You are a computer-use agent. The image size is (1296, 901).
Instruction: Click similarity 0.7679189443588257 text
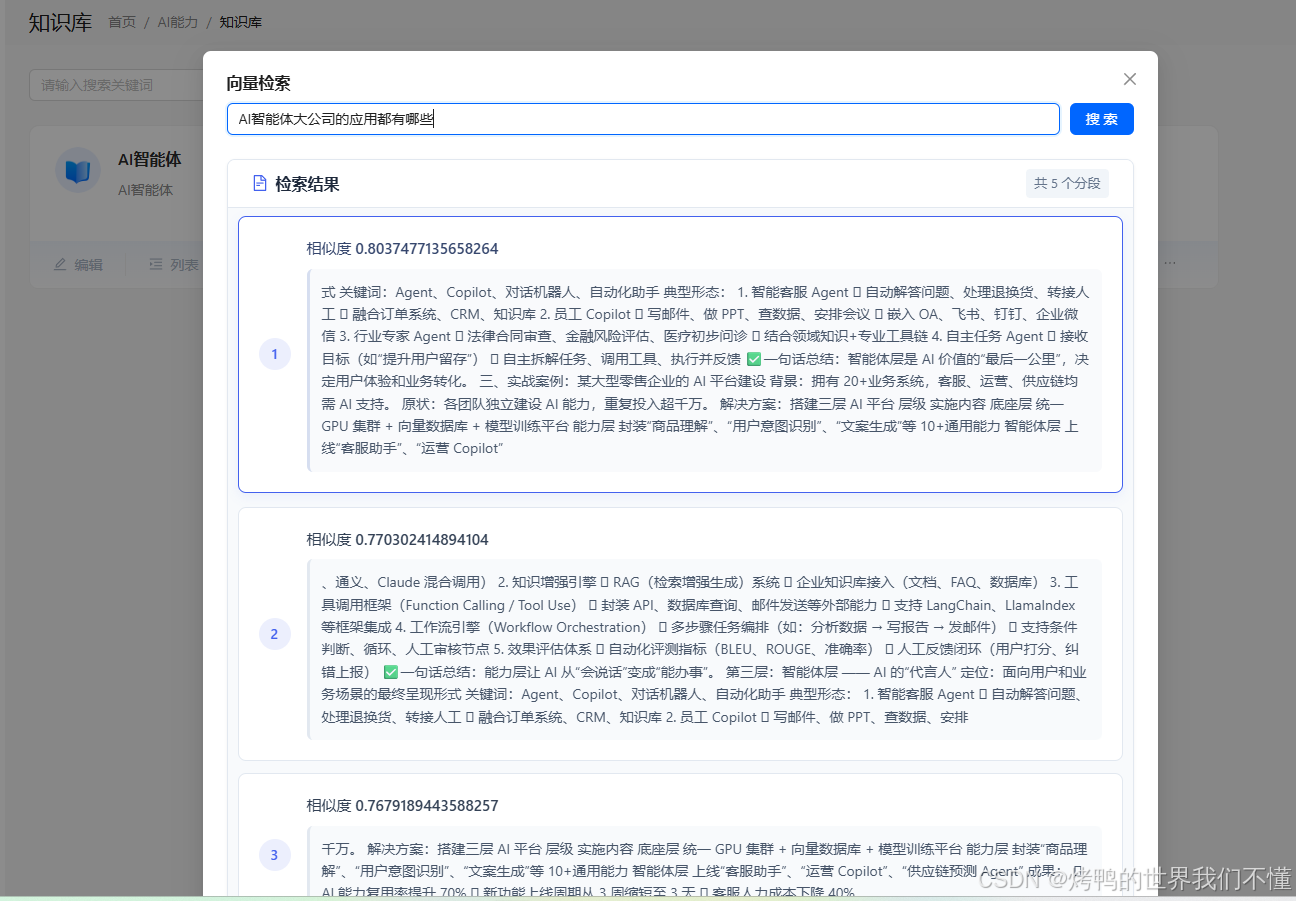tap(402, 805)
